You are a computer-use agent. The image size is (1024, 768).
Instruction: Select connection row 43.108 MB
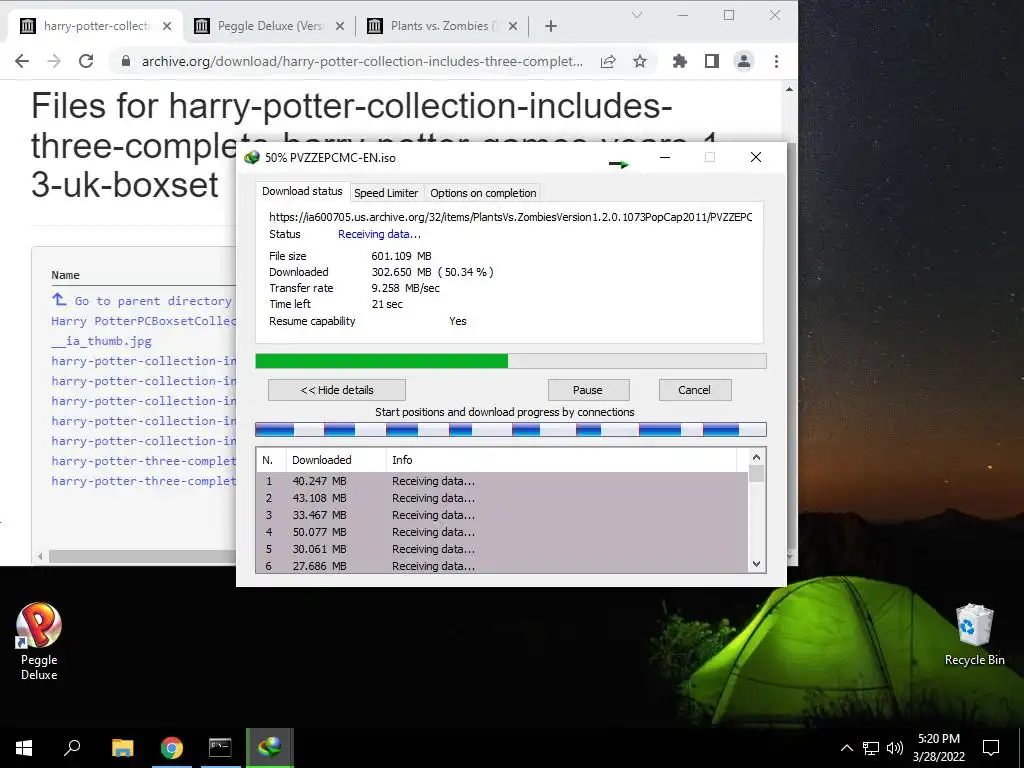point(502,498)
